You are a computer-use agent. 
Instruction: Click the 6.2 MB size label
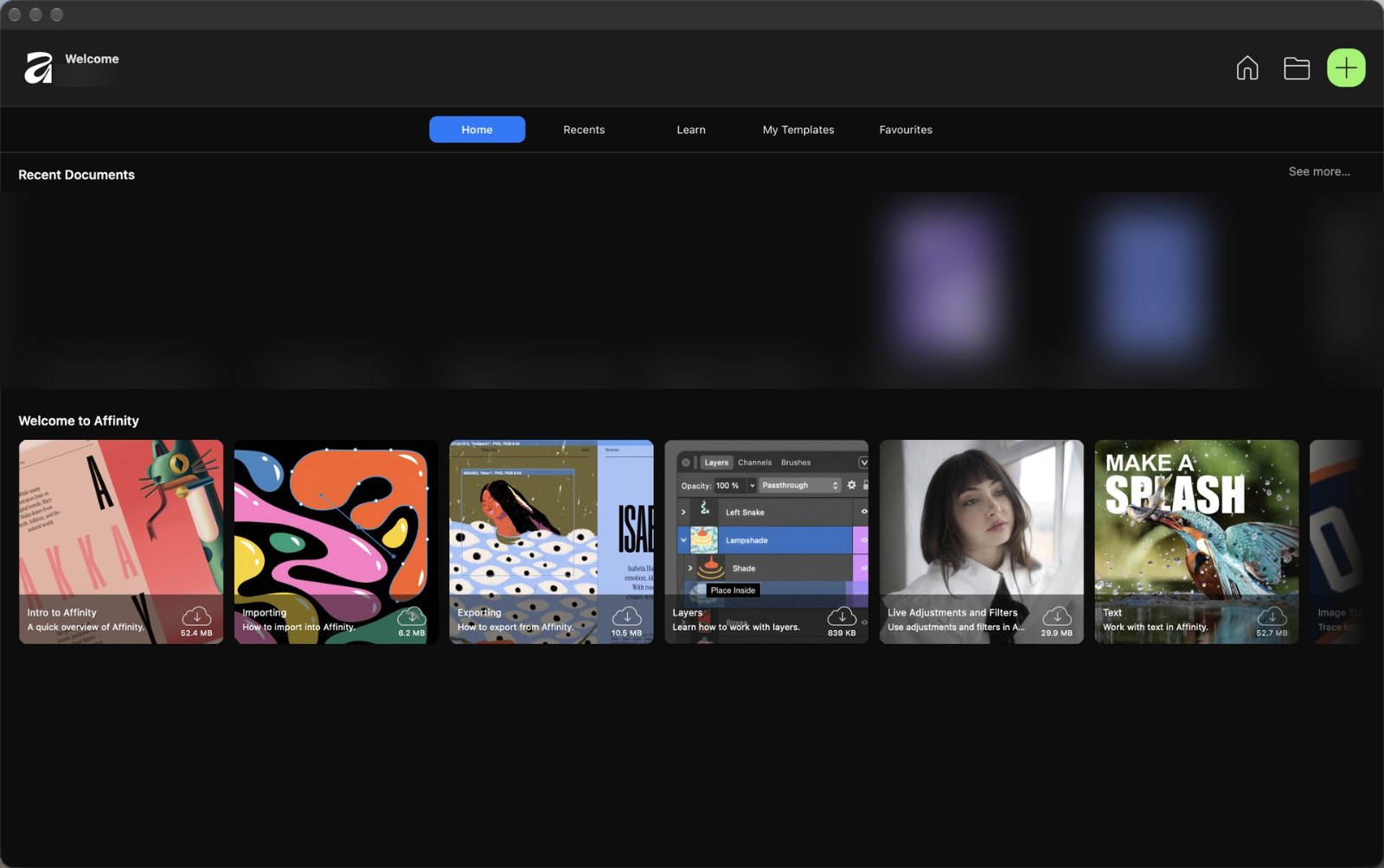(x=412, y=633)
